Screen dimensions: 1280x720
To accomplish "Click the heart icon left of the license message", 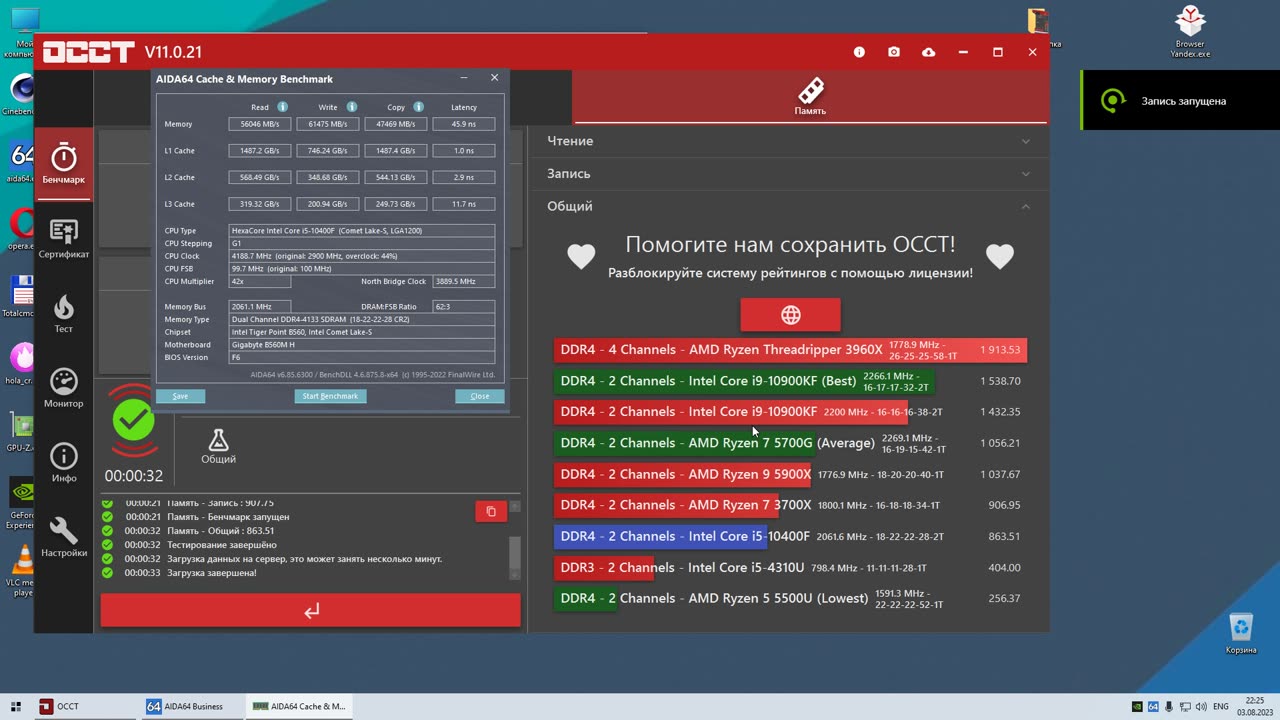I will [x=581, y=257].
